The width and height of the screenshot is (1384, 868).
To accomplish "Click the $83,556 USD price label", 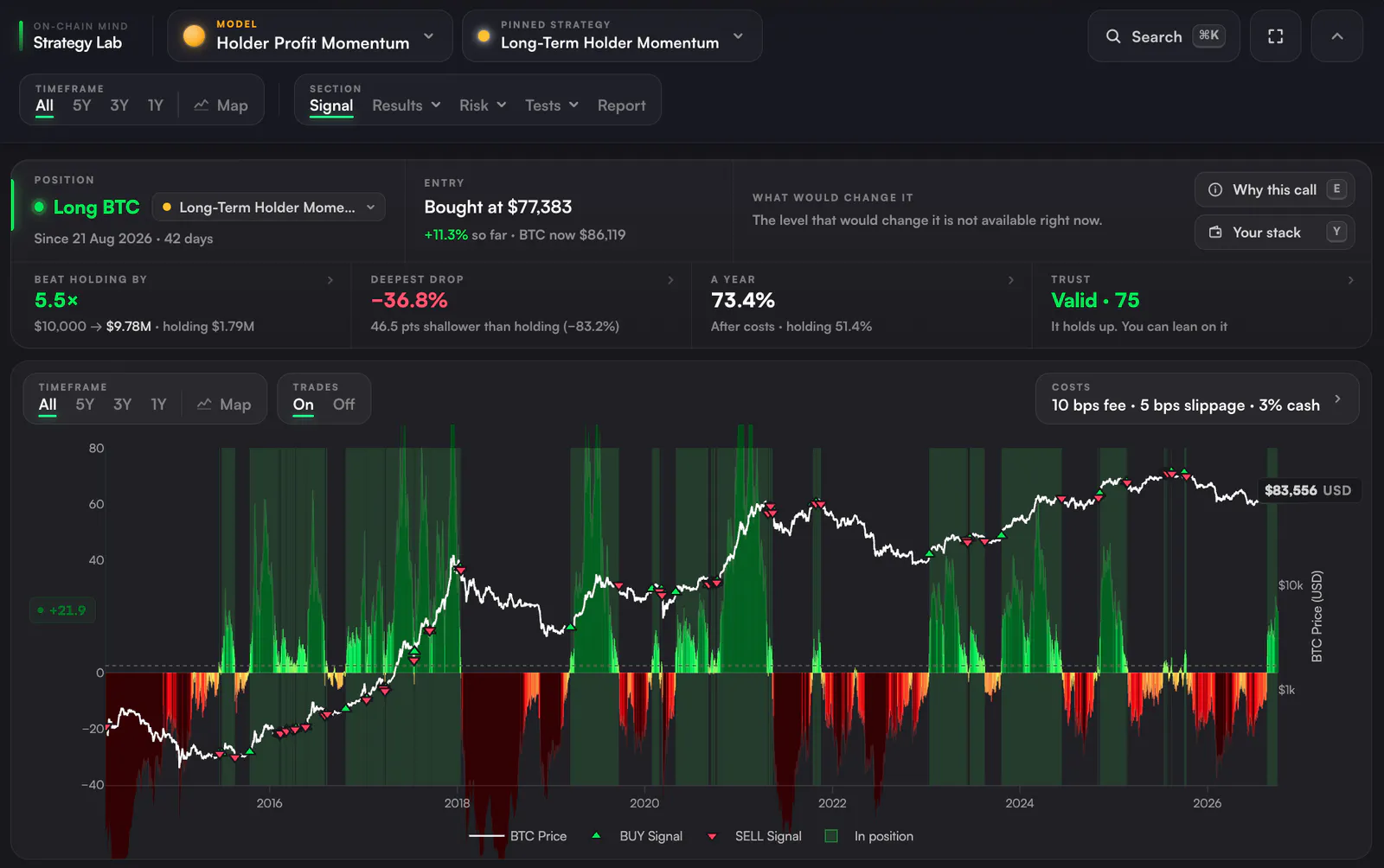I will click(x=1308, y=490).
